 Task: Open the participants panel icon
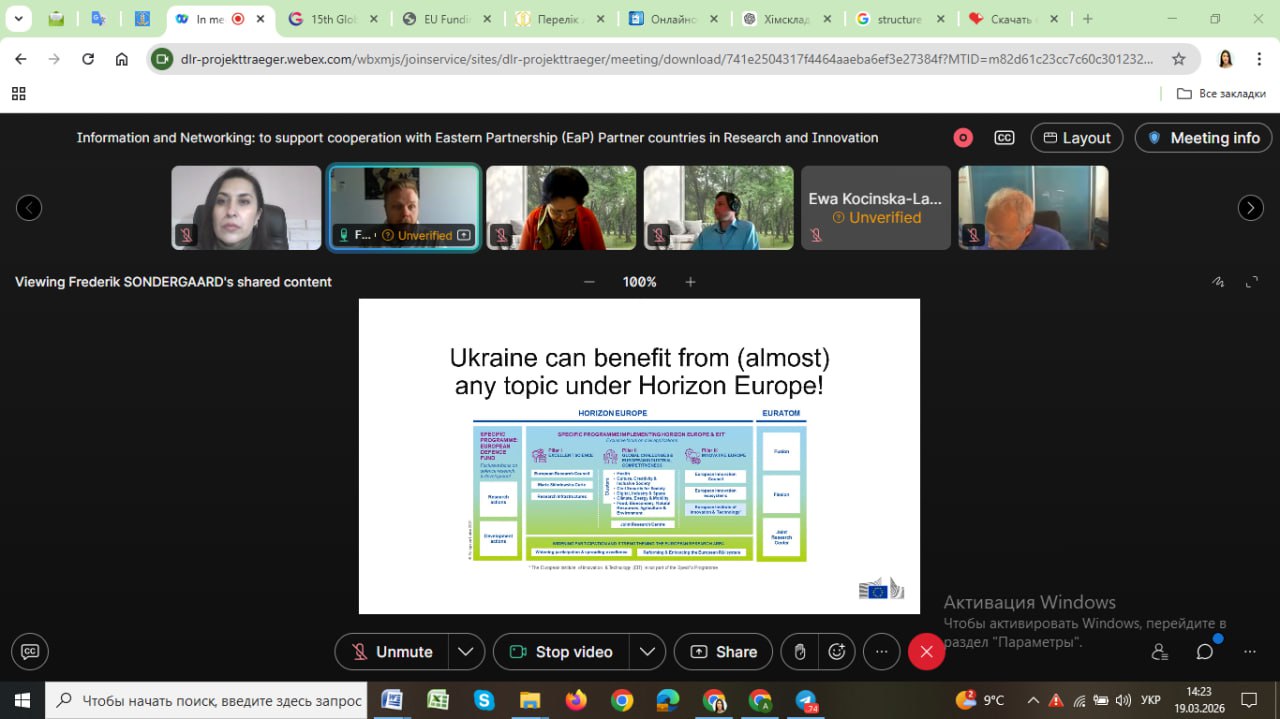1159,652
